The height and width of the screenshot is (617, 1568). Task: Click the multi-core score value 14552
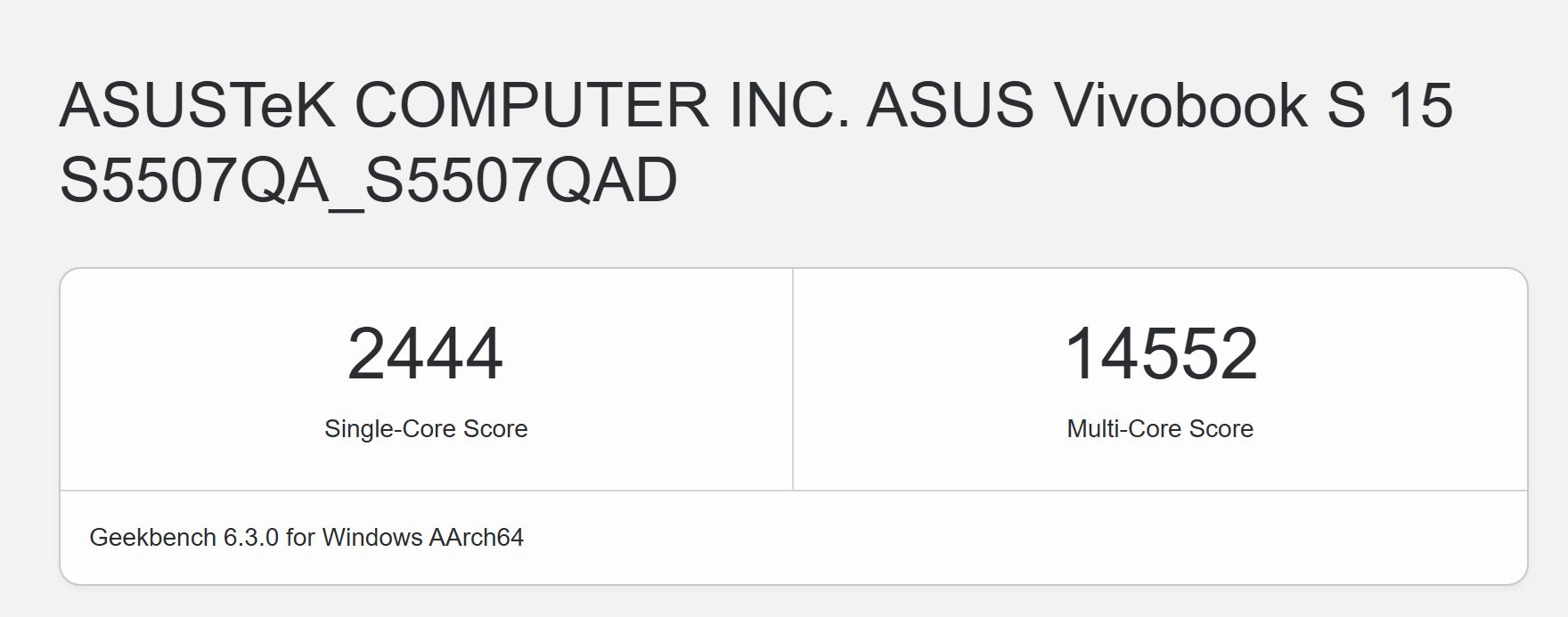coord(1161,354)
